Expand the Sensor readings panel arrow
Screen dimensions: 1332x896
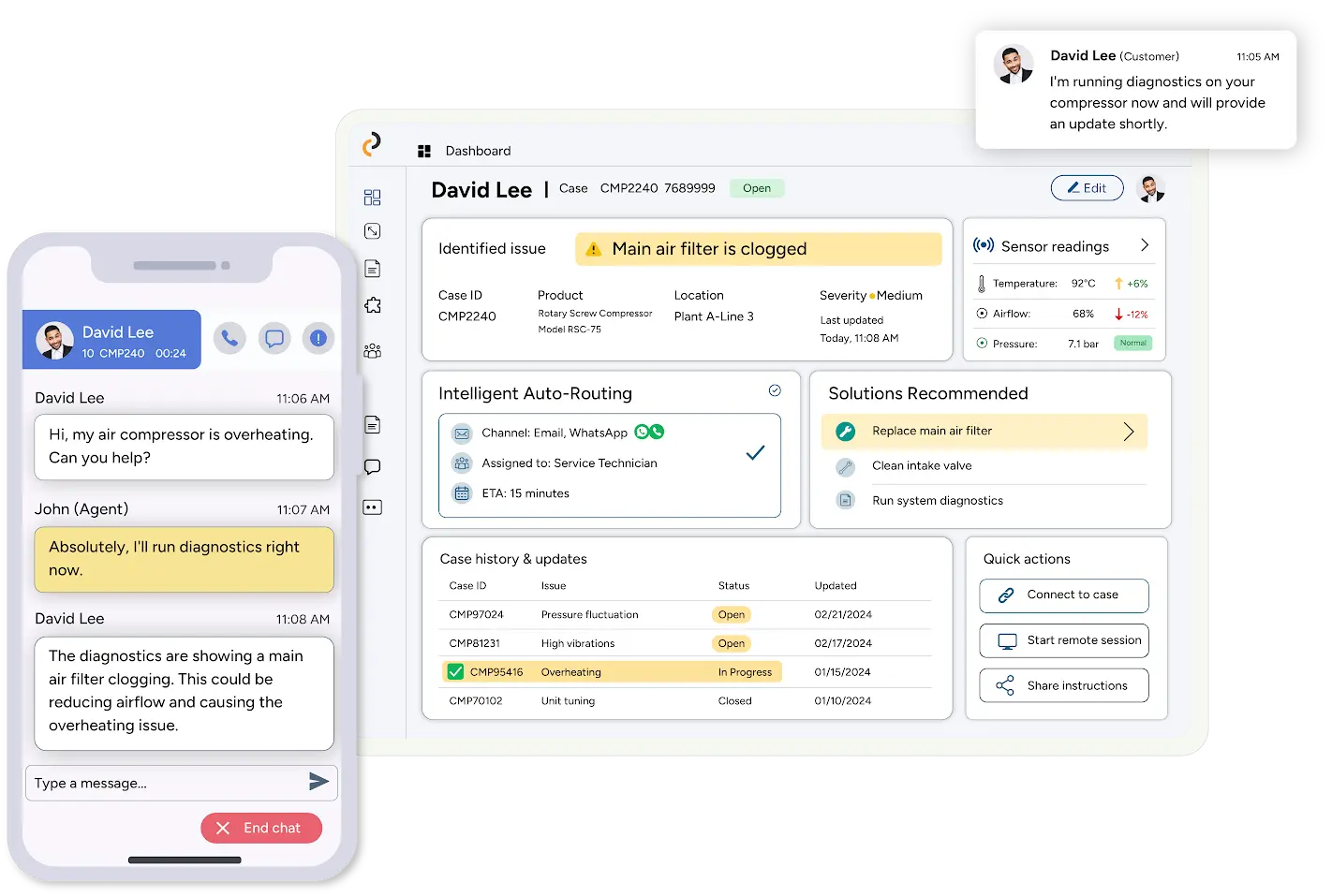click(x=1145, y=245)
